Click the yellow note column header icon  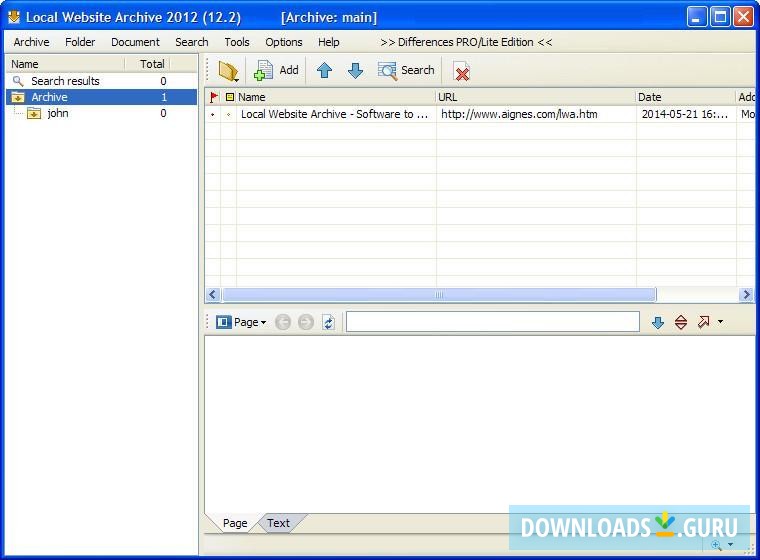[230, 97]
